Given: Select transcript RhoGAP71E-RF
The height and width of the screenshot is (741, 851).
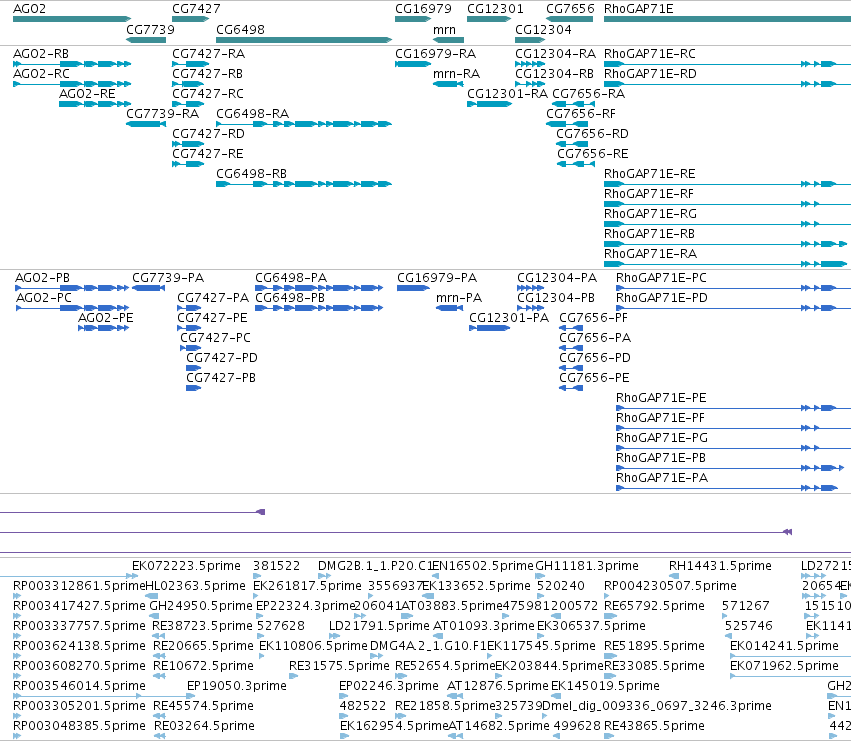Looking at the screenshot, I should [x=649, y=194].
